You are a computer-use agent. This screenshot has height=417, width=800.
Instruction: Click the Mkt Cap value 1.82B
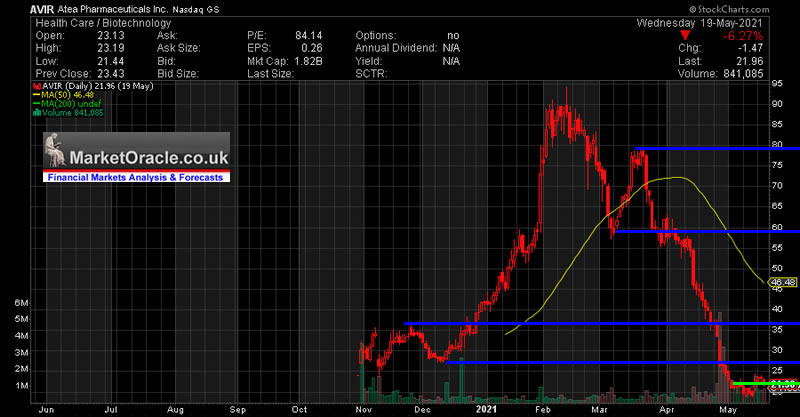308,61
